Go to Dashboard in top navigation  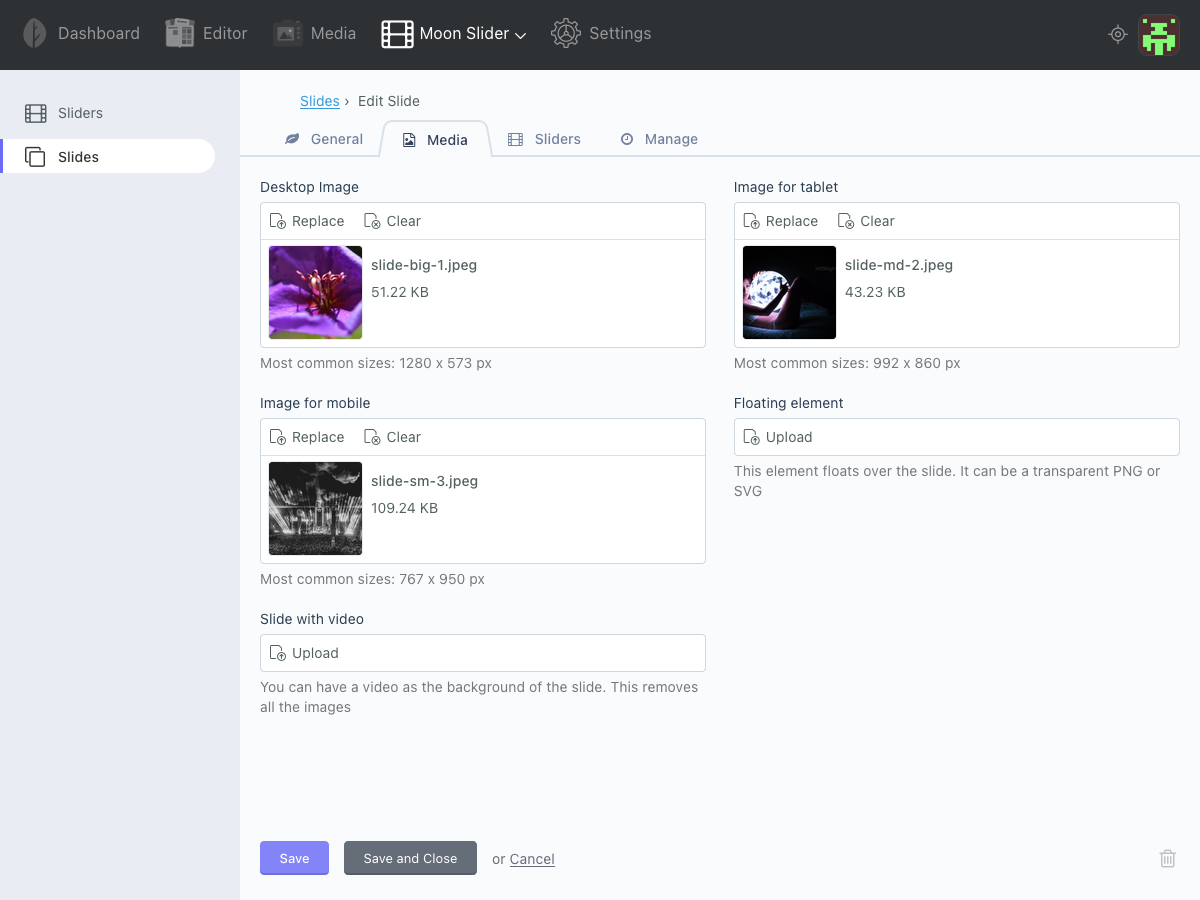tap(81, 33)
